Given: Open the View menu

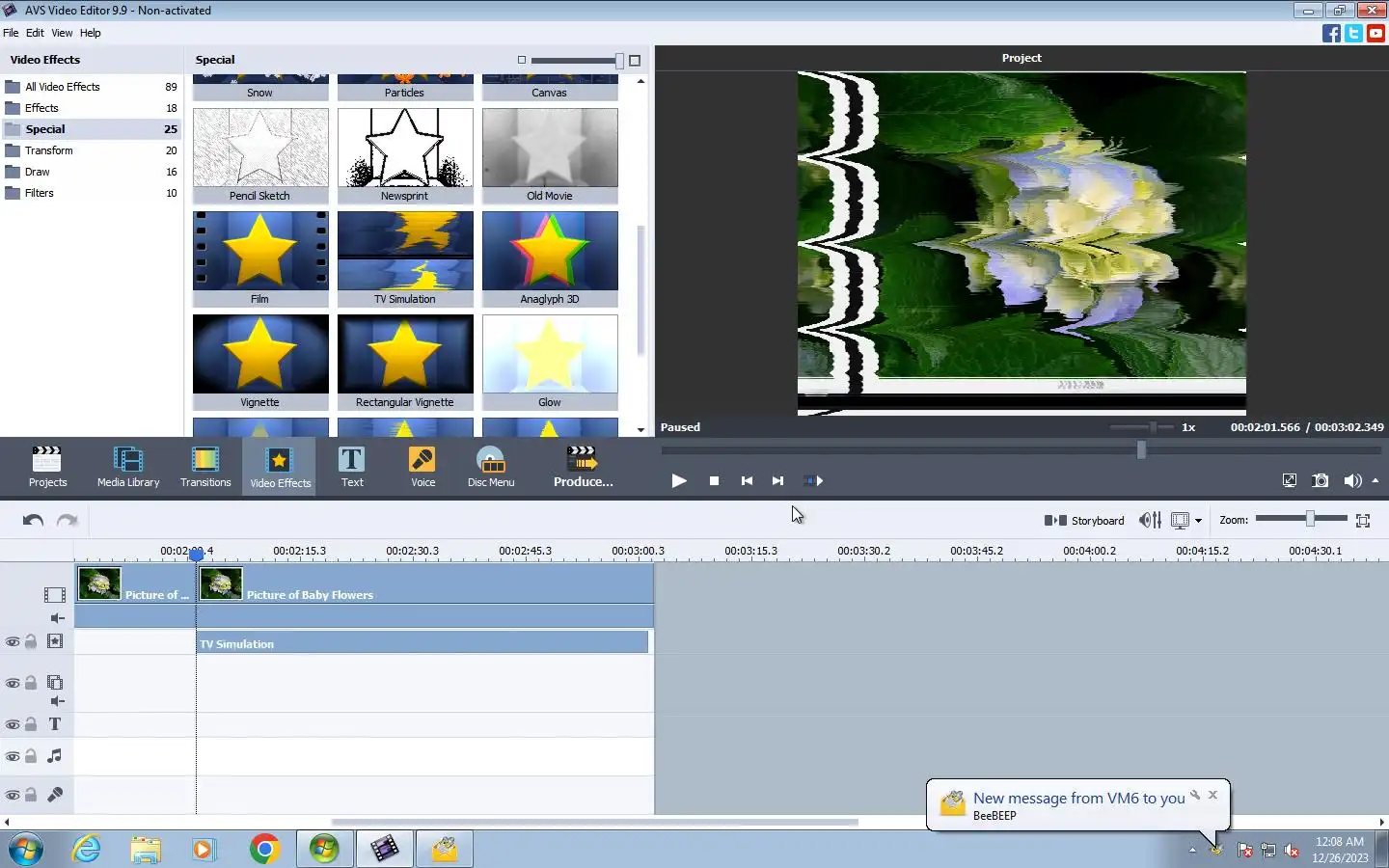Looking at the screenshot, I should [x=62, y=33].
